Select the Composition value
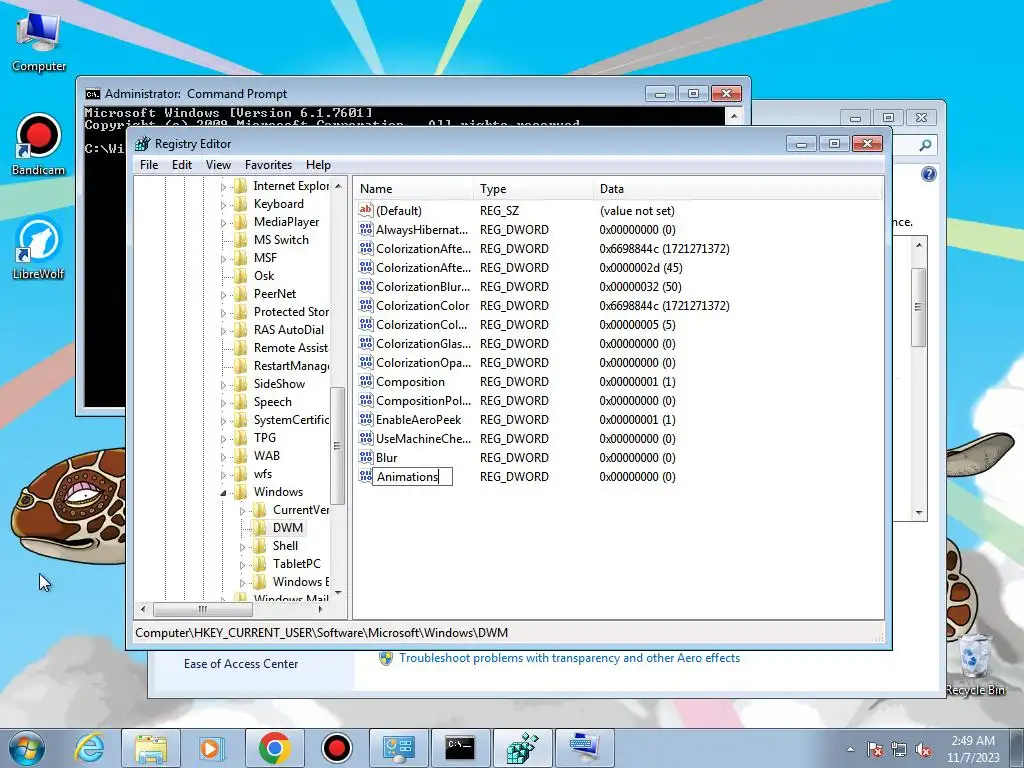This screenshot has height=768, width=1024. click(x=410, y=381)
